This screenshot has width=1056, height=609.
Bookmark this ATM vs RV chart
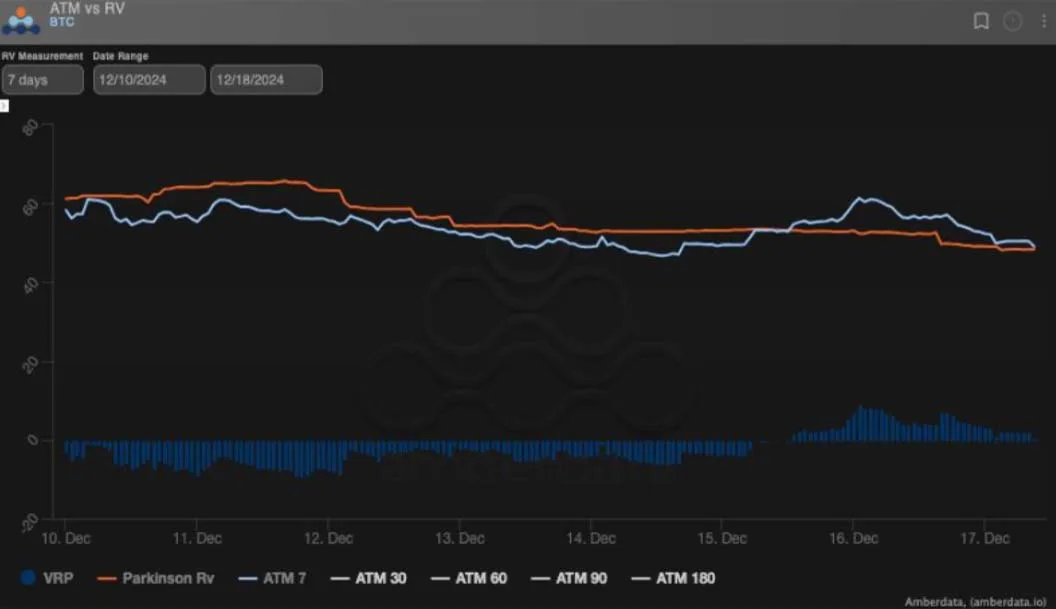[x=981, y=21]
